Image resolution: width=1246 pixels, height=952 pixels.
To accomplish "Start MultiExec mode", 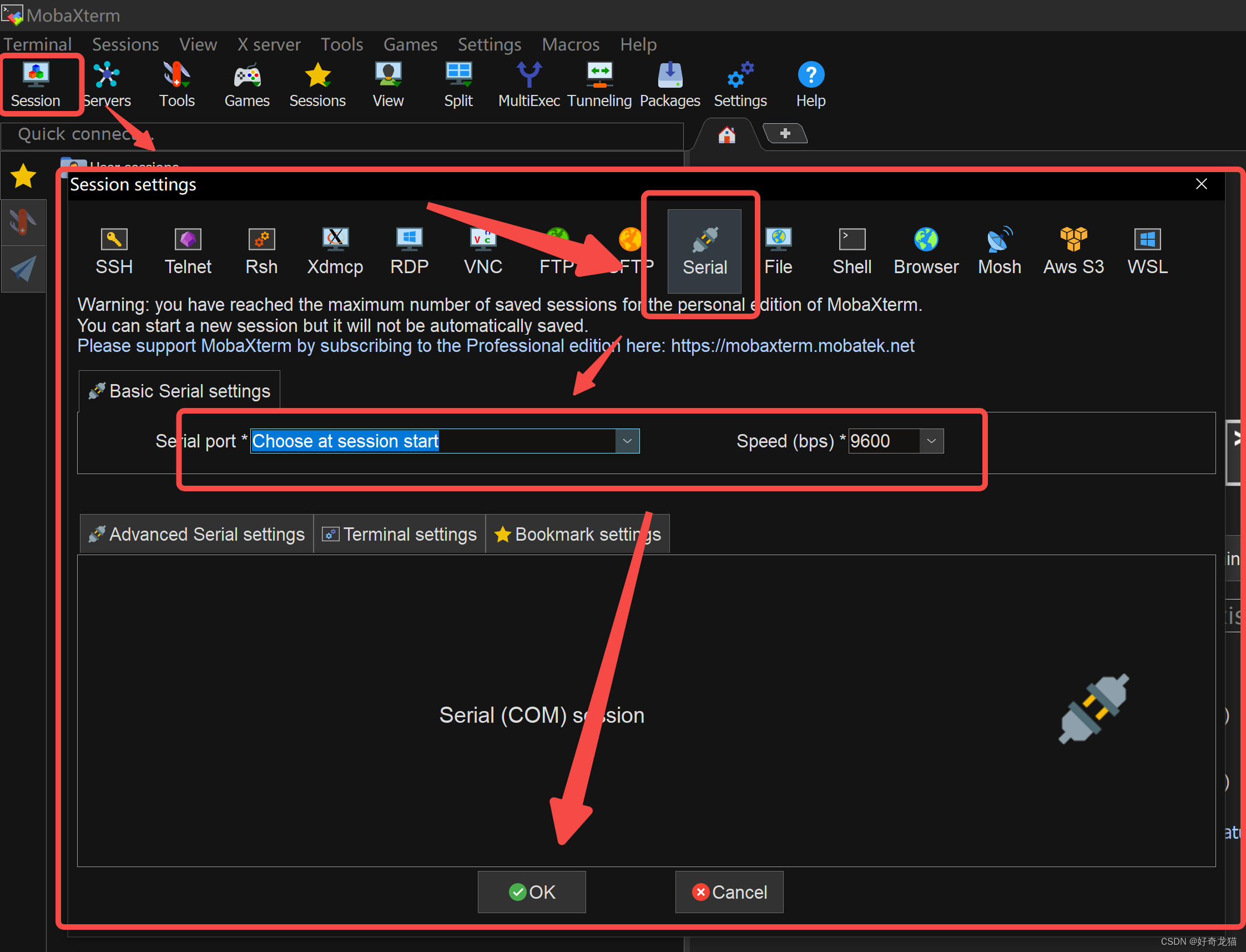I will pos(529,84).
